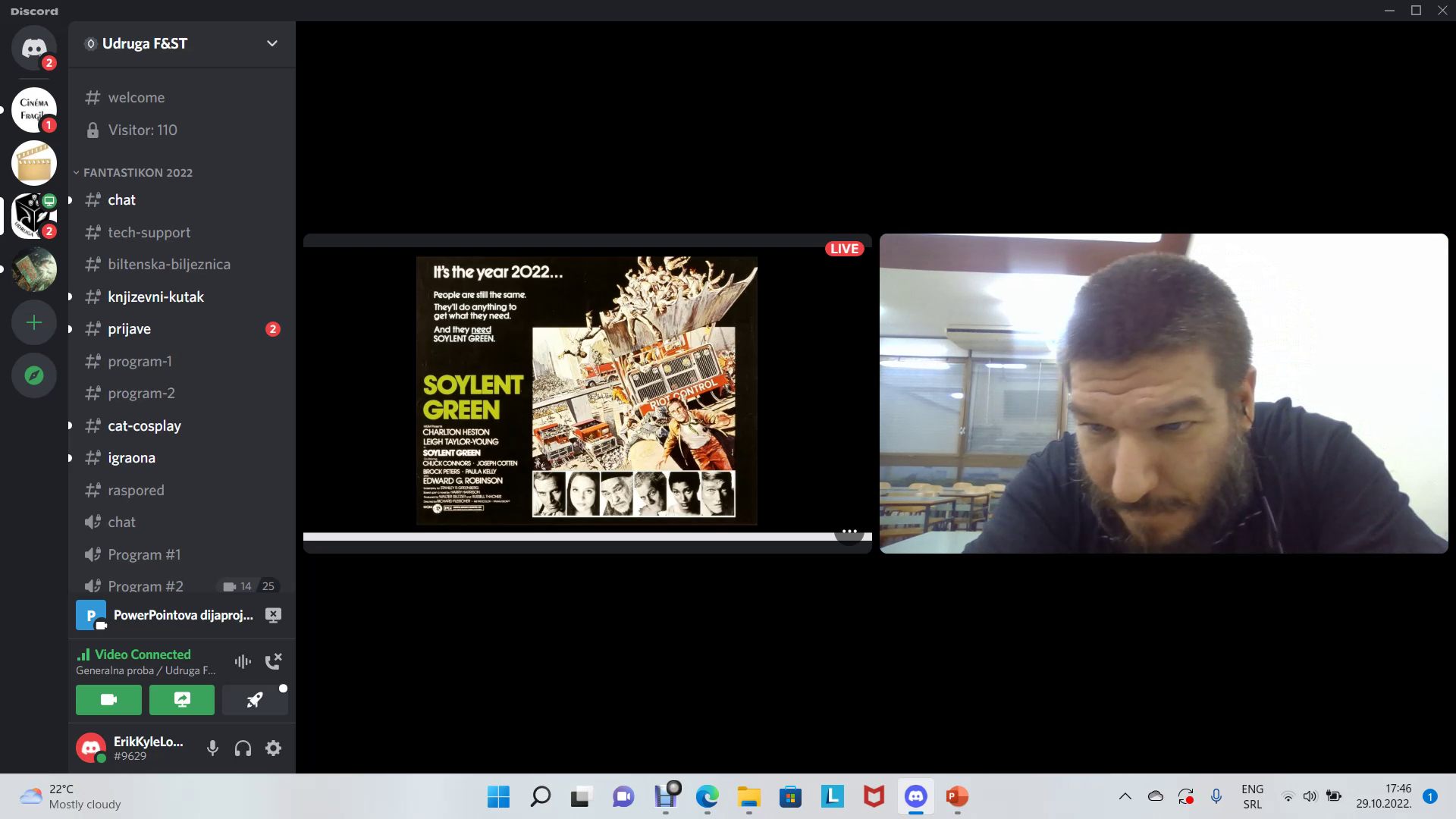1456x819 pixels.
Task: Collapse the FANTASTIKON 2022 category
Action: (137, 173)
